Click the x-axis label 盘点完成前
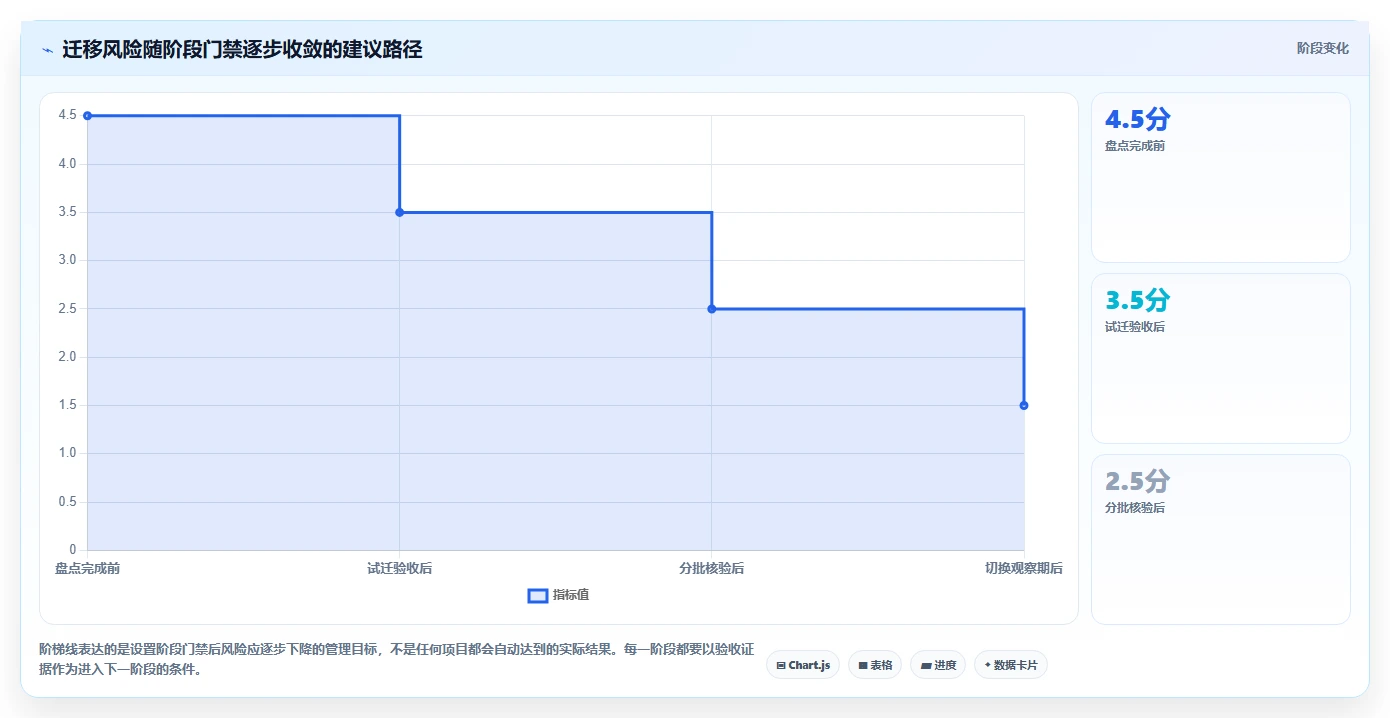The image size is (1390, 718). 87,569
